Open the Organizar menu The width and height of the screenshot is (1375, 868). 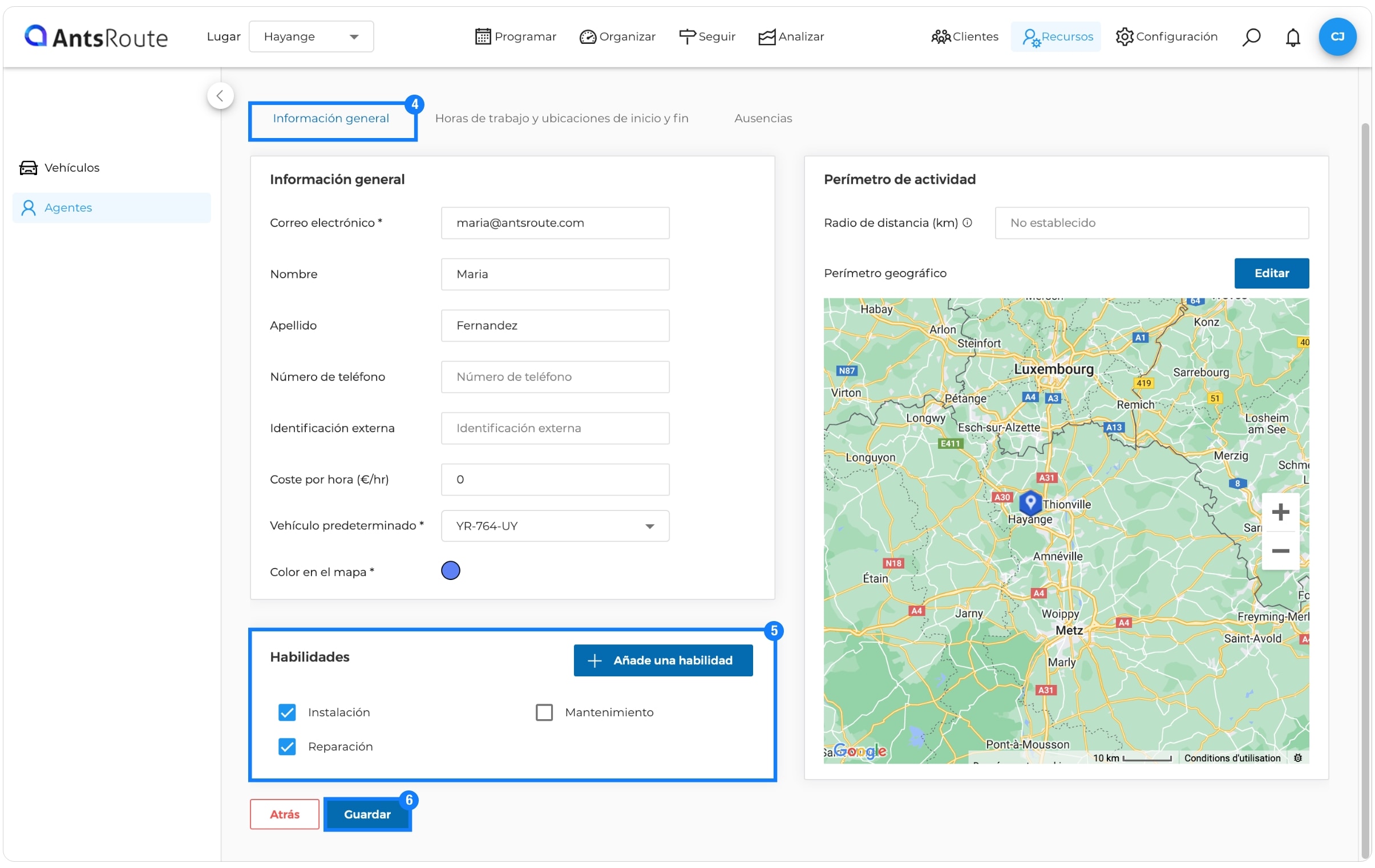tap(617, 36)
